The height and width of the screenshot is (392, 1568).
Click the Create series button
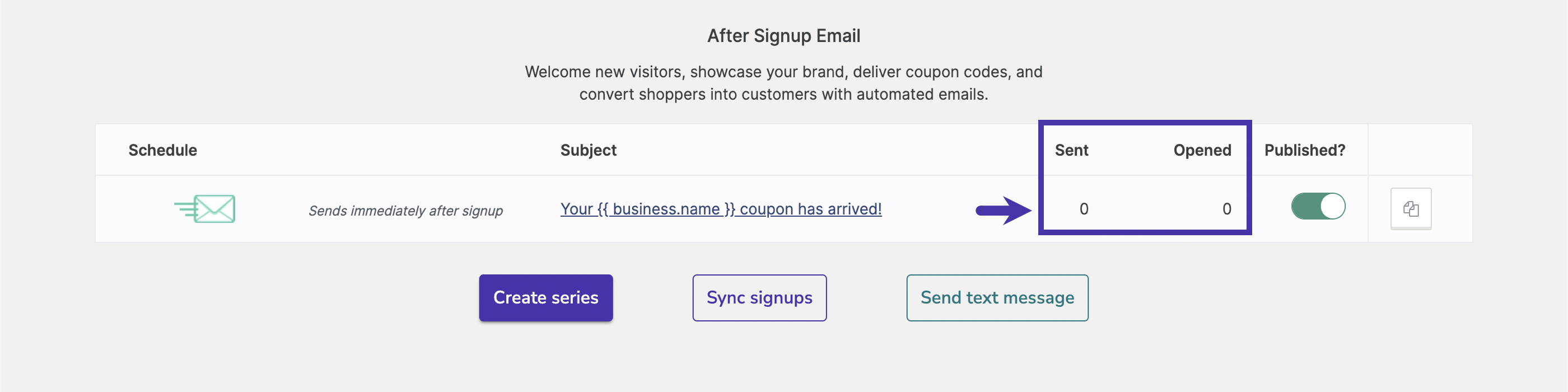coord(545,298)
